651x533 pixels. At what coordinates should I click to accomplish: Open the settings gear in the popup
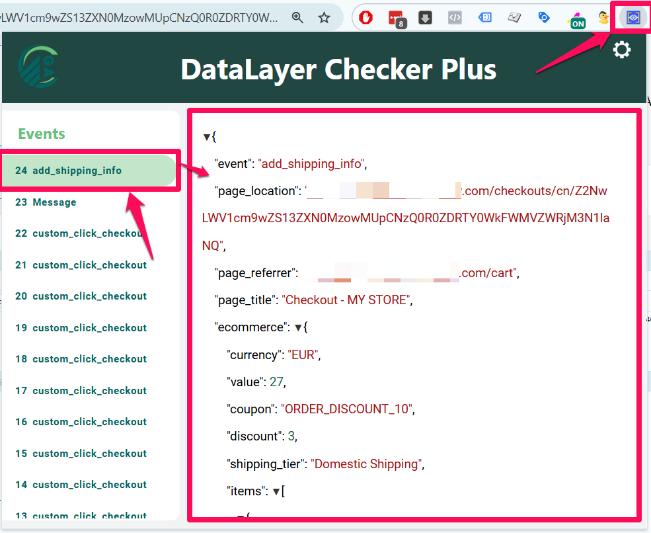[x=622, y=50]
